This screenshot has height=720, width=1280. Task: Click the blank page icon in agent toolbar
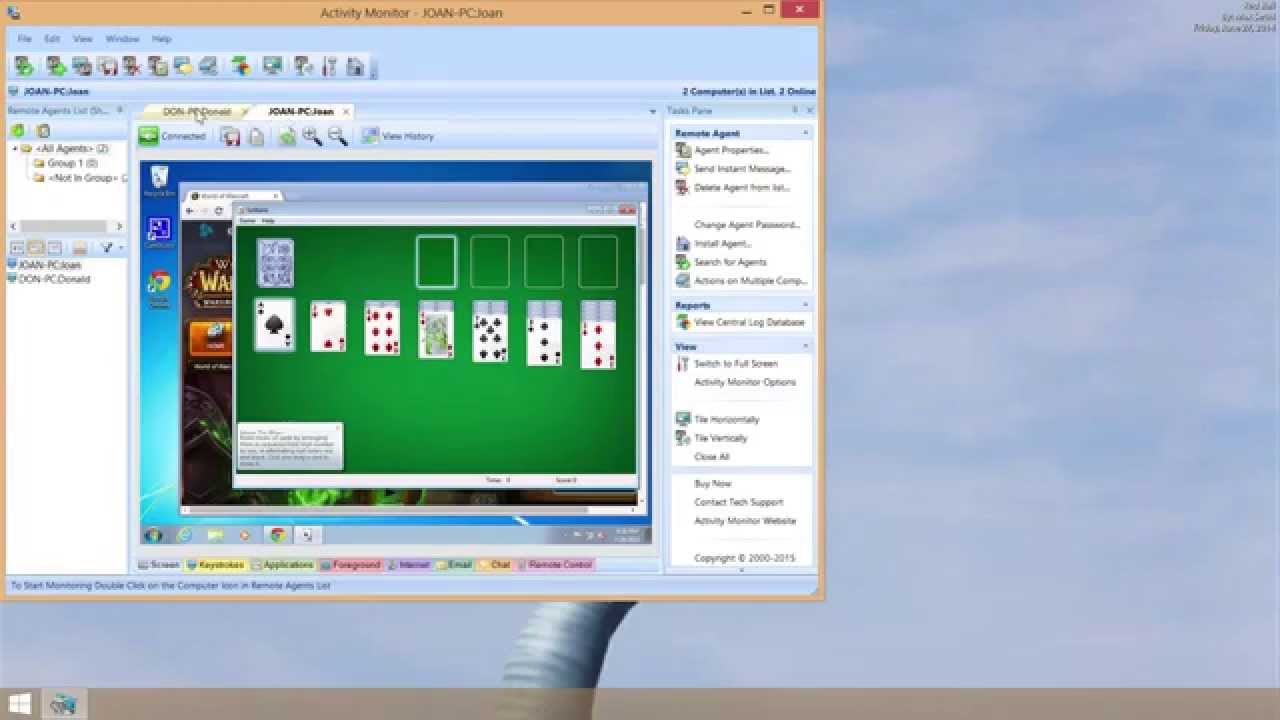[256, 136]
